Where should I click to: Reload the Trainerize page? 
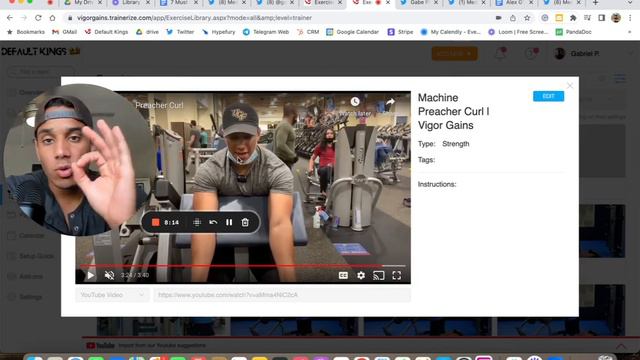(38, 18)
